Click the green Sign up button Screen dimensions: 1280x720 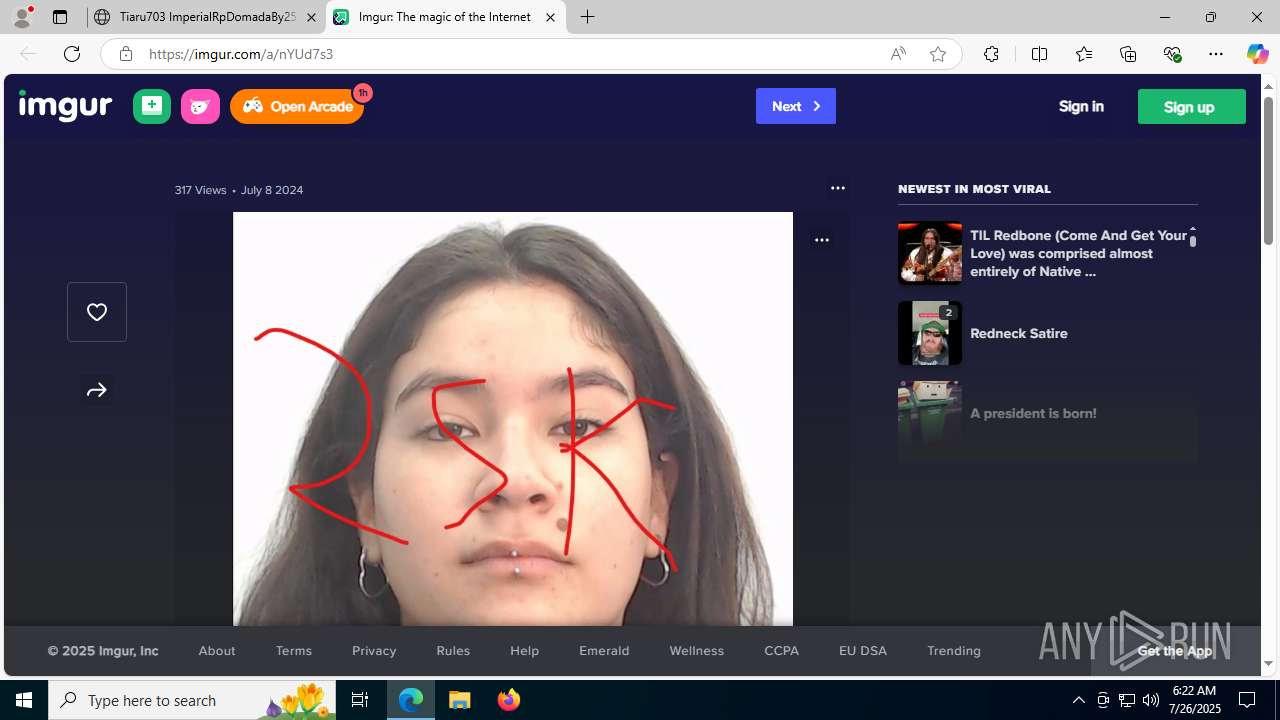click(x=1191, y=107)
